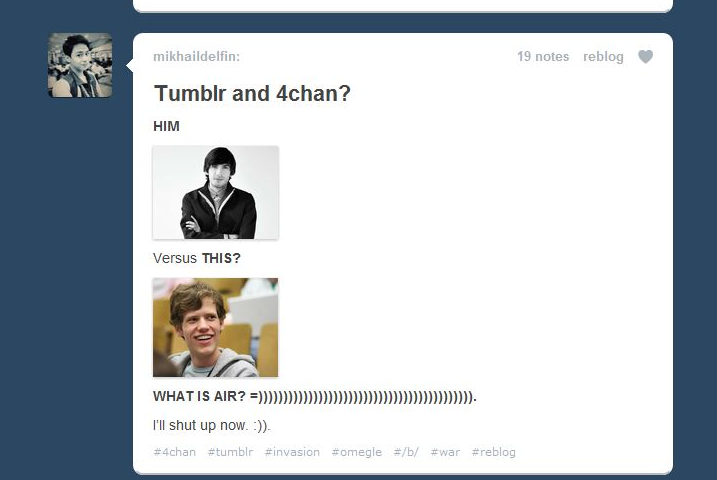Click the WHAT IS AIR? line
The image size is (717, 480).
(315, 396)
